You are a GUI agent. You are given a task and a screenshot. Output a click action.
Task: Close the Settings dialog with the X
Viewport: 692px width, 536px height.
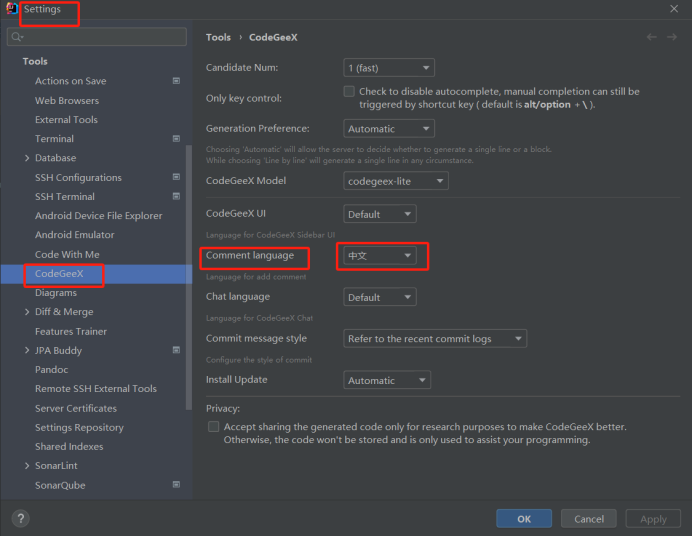[x=674, y=8]
